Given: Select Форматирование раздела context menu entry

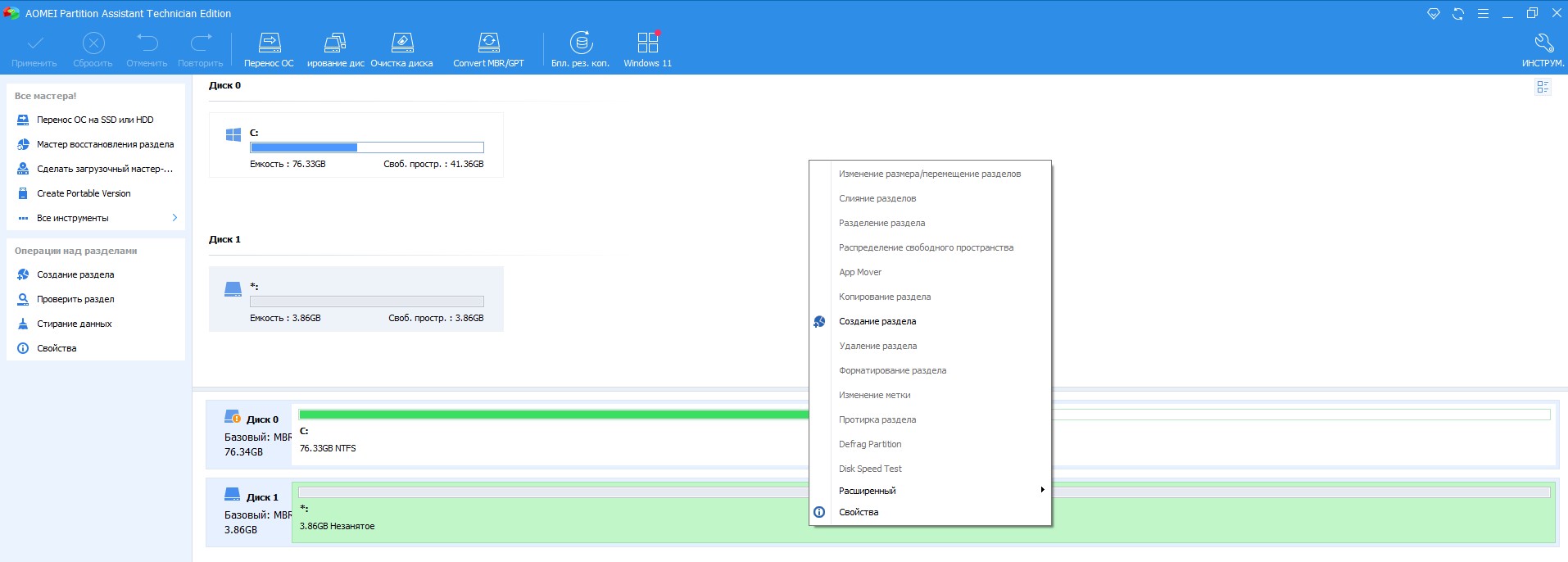Looking at the screenshot, I should click(930, 370).
